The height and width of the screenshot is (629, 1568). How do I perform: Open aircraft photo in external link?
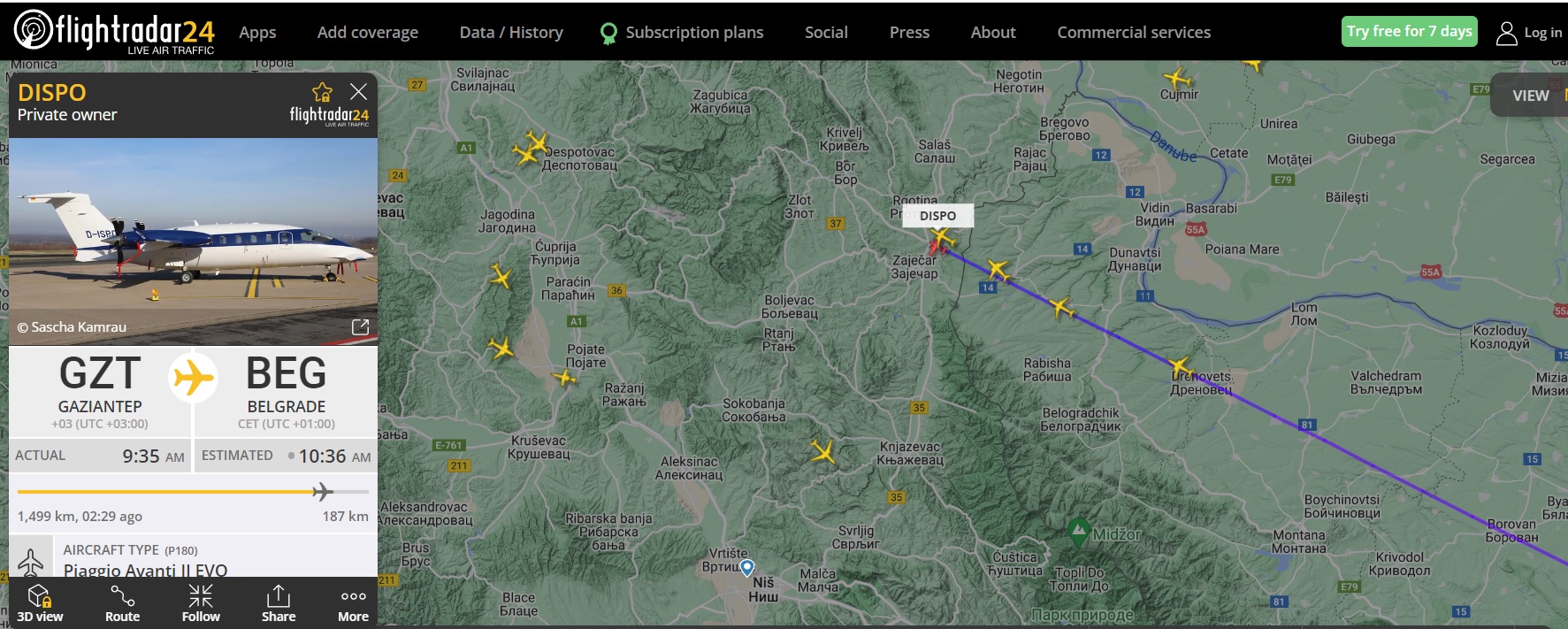pos(360,327)
